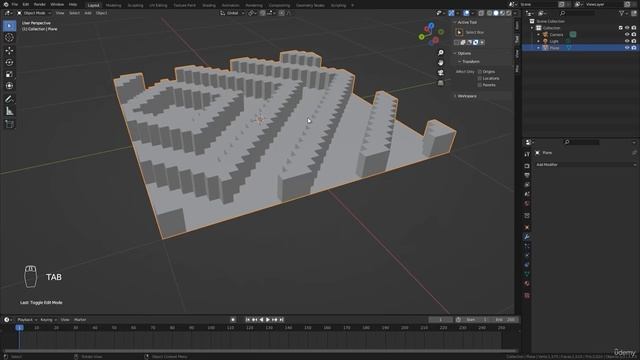Open the Edit menu
640x360 pixels.
tap(26, 4)
